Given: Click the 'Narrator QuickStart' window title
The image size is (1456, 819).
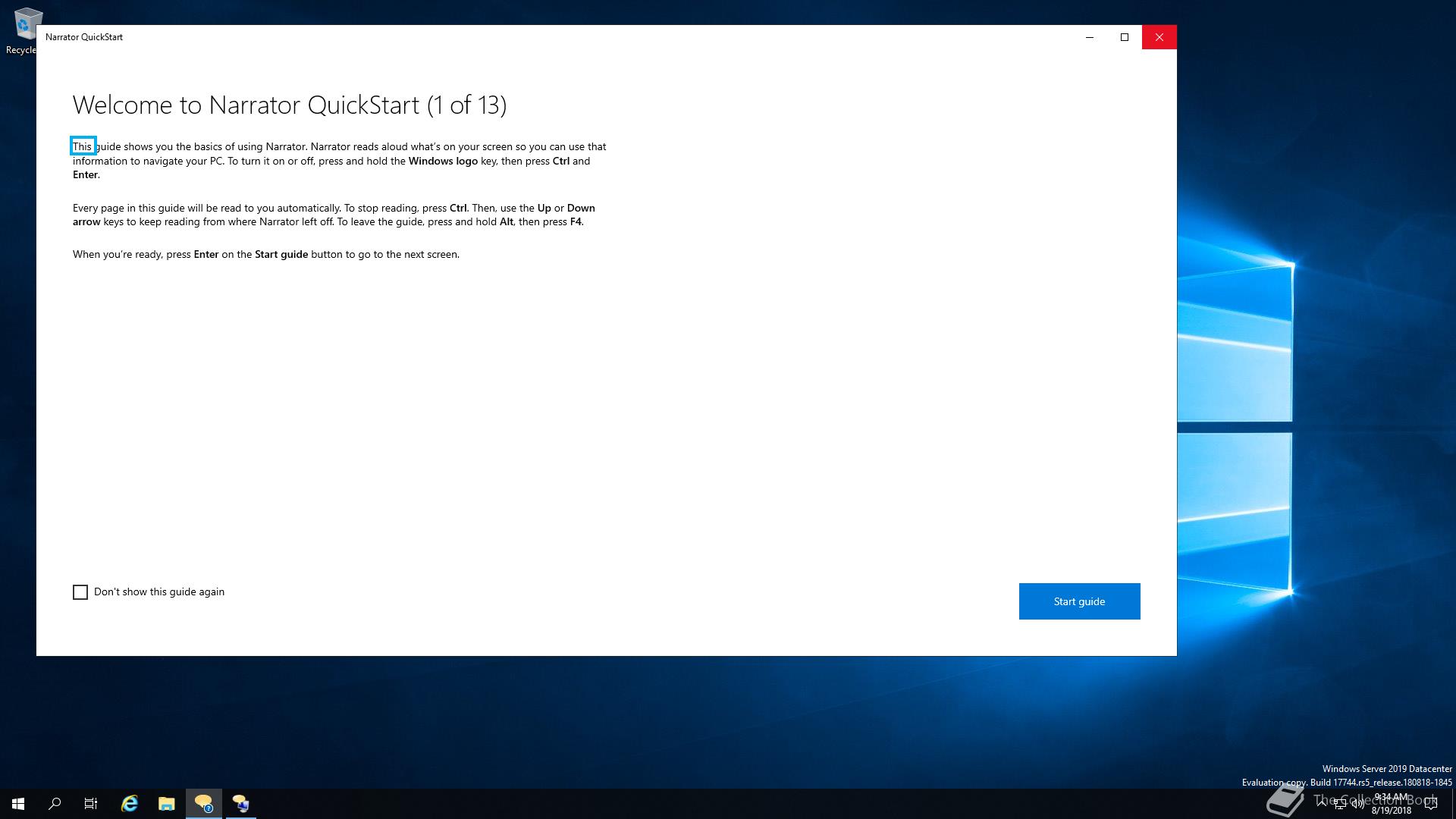Looking at the screenshot, I should pyautogui.click(x=84, y=37).
